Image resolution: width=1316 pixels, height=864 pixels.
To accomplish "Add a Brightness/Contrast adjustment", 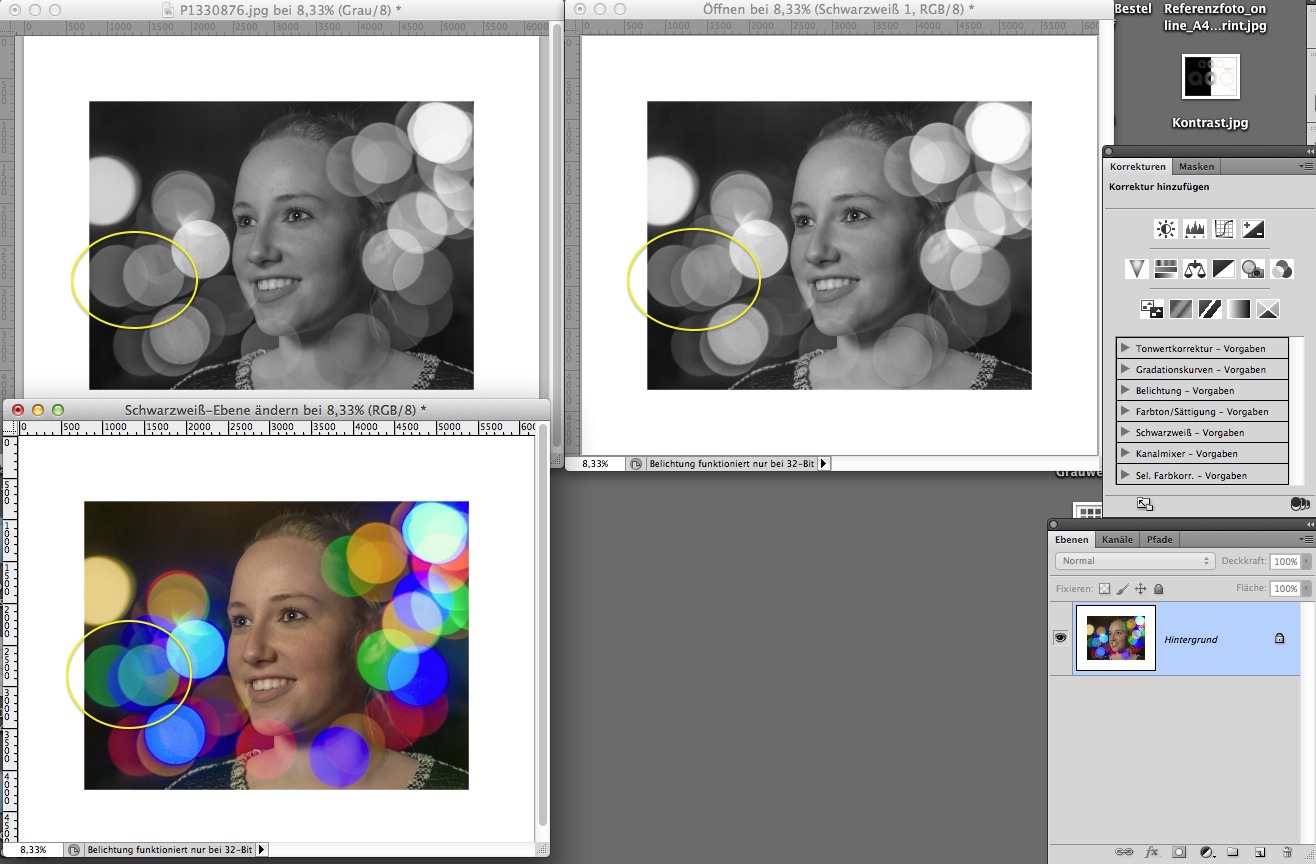I will click(x=1165, y=229).
